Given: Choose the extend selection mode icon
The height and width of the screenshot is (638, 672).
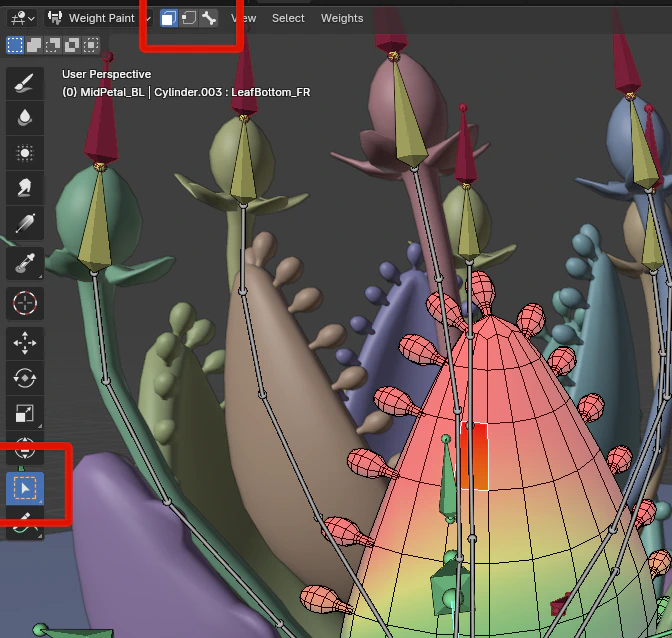Looking at the screenshot, I should click(34, 45).
